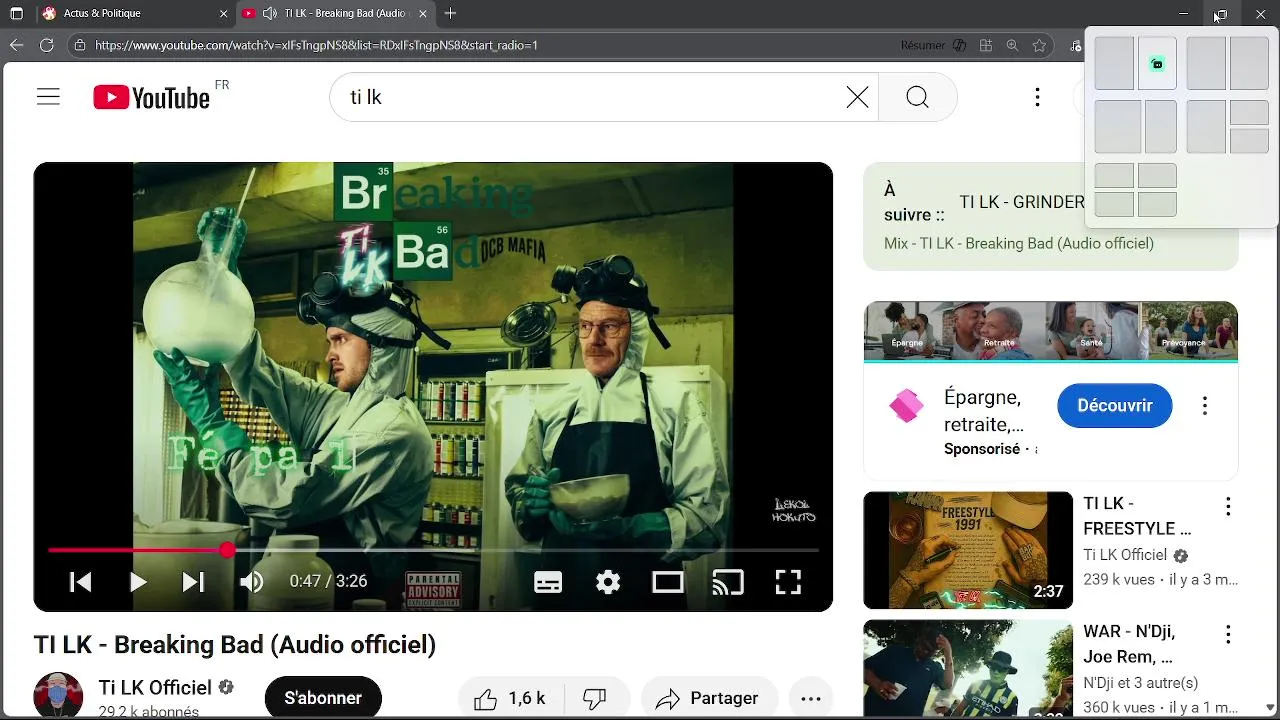Image resolution: width=1280 pixels, height=720 pixels.
Task: Open the WAR - N'Dji video thumbnail
Action: coord(968,668)
